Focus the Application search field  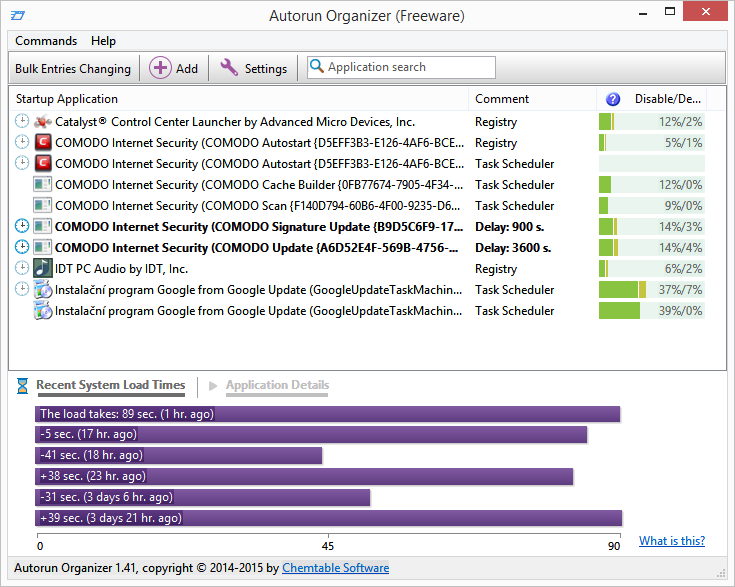[401, 68]
